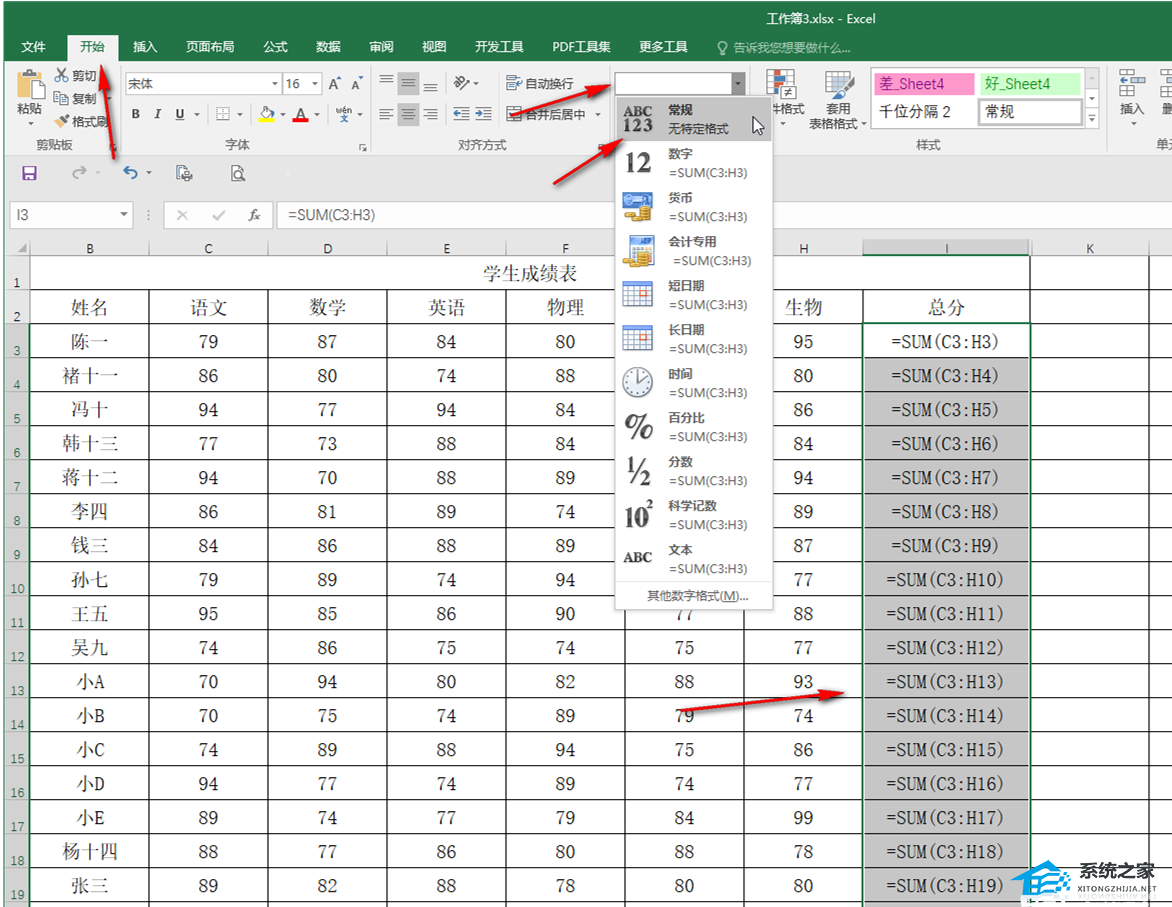Toggle Italic formatting

click(158, 114)
